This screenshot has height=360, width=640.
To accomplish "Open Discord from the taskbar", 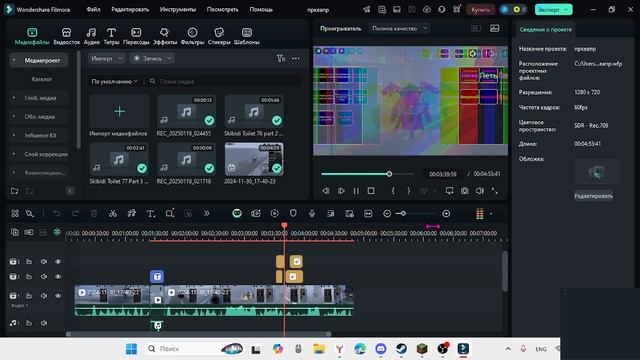I will [x=381, y=349].
